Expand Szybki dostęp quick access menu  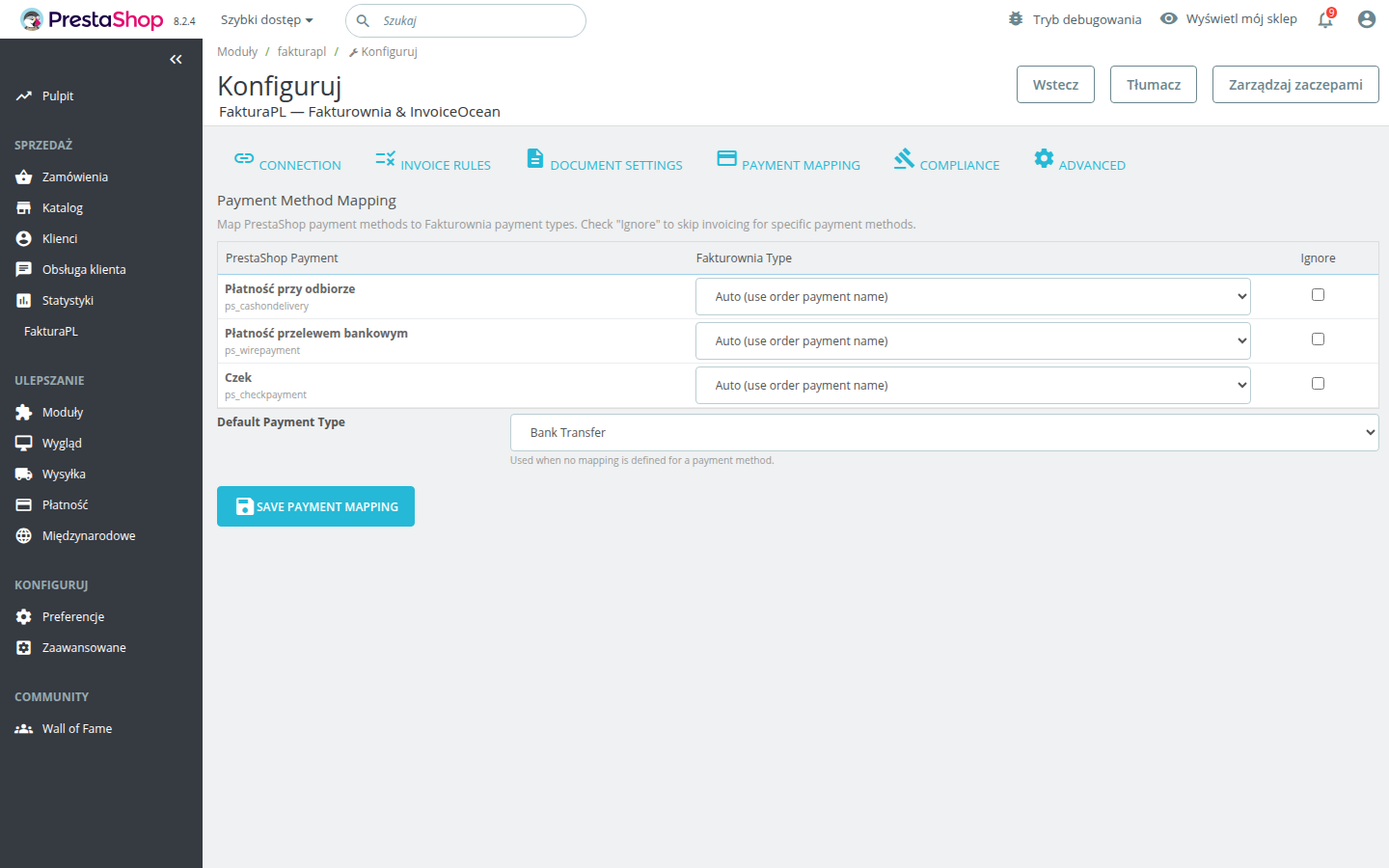pos(266,20)
